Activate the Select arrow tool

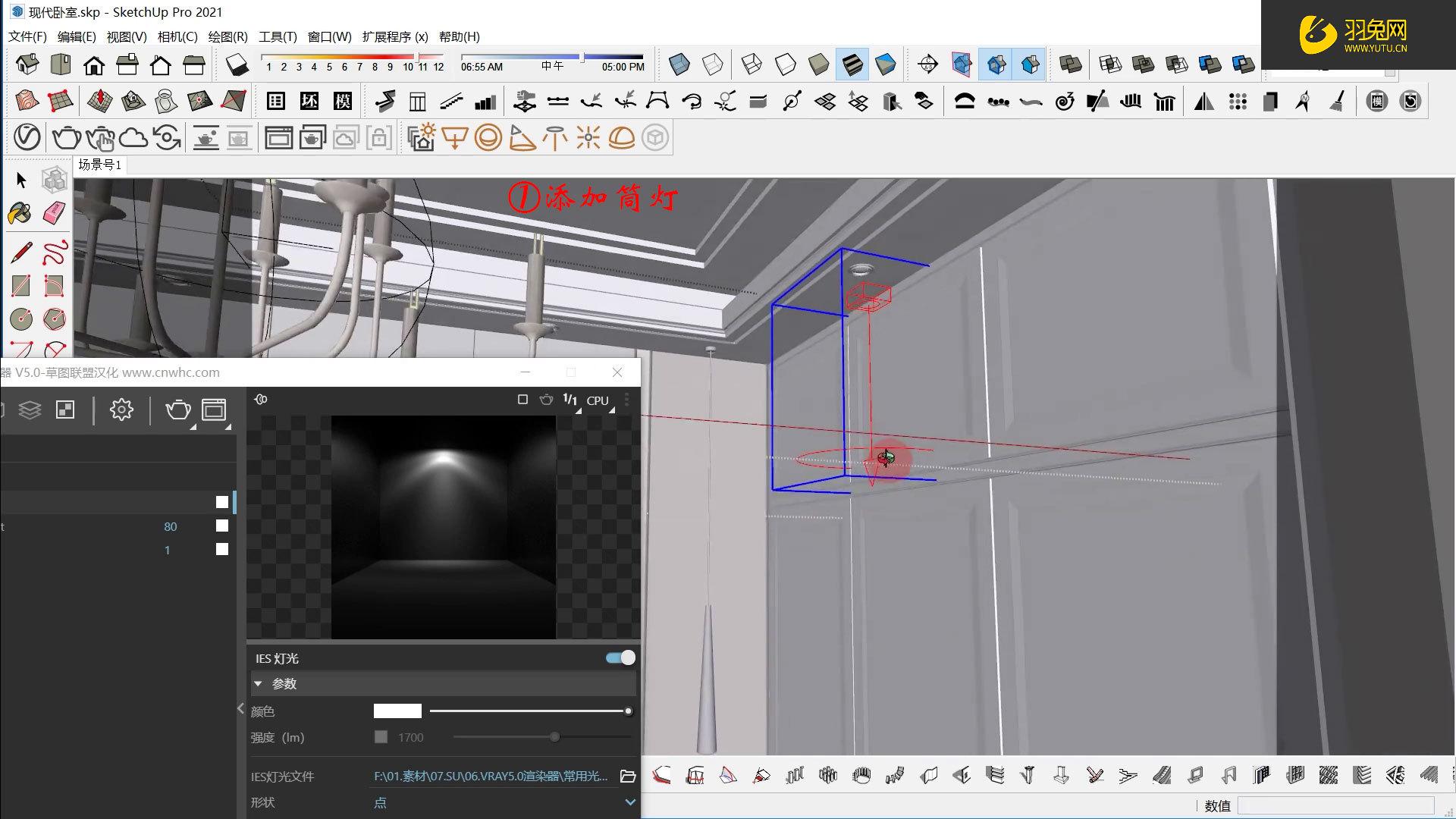coord(20,180)
